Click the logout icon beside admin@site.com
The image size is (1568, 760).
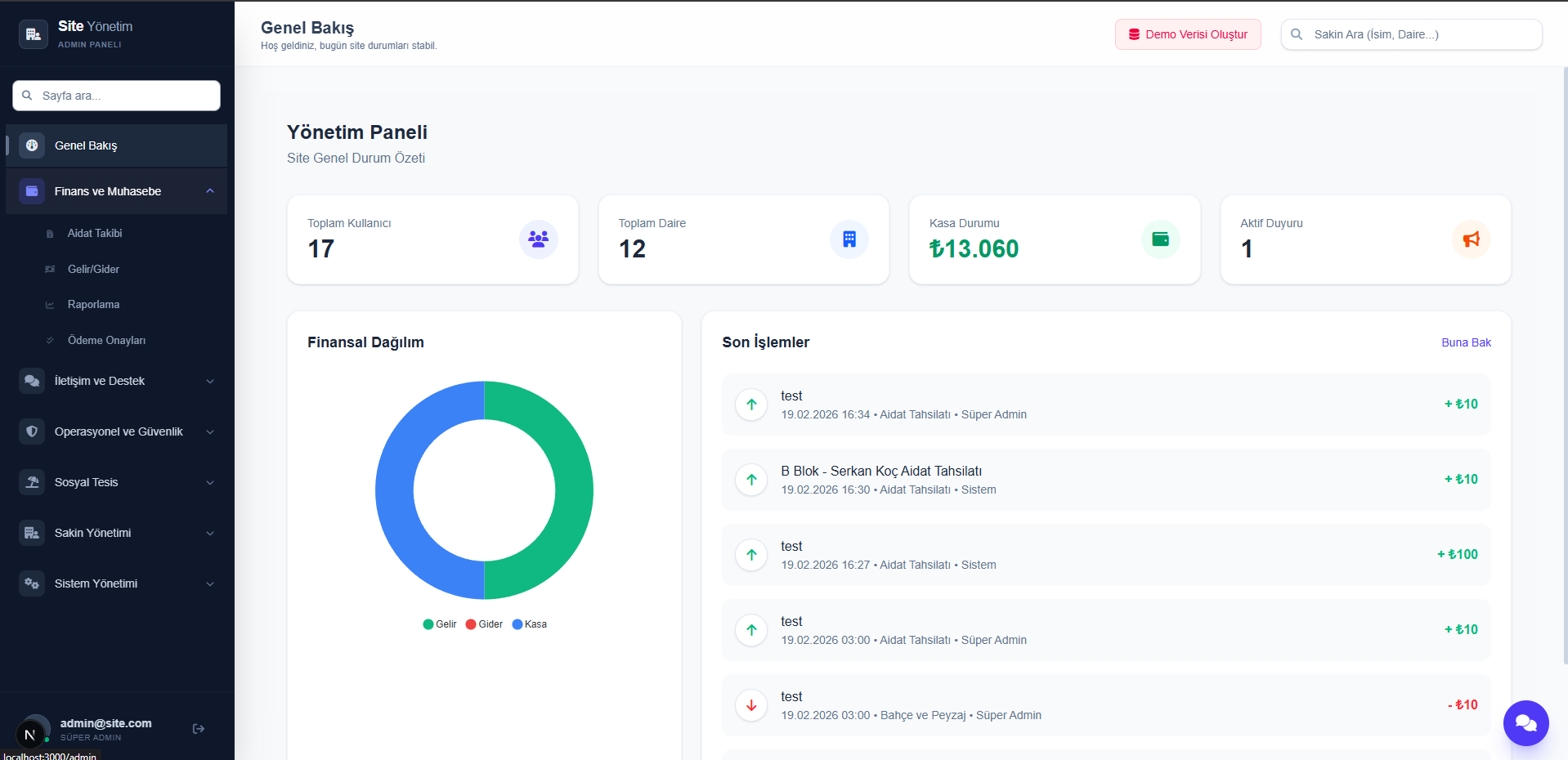tap(198, 729)
